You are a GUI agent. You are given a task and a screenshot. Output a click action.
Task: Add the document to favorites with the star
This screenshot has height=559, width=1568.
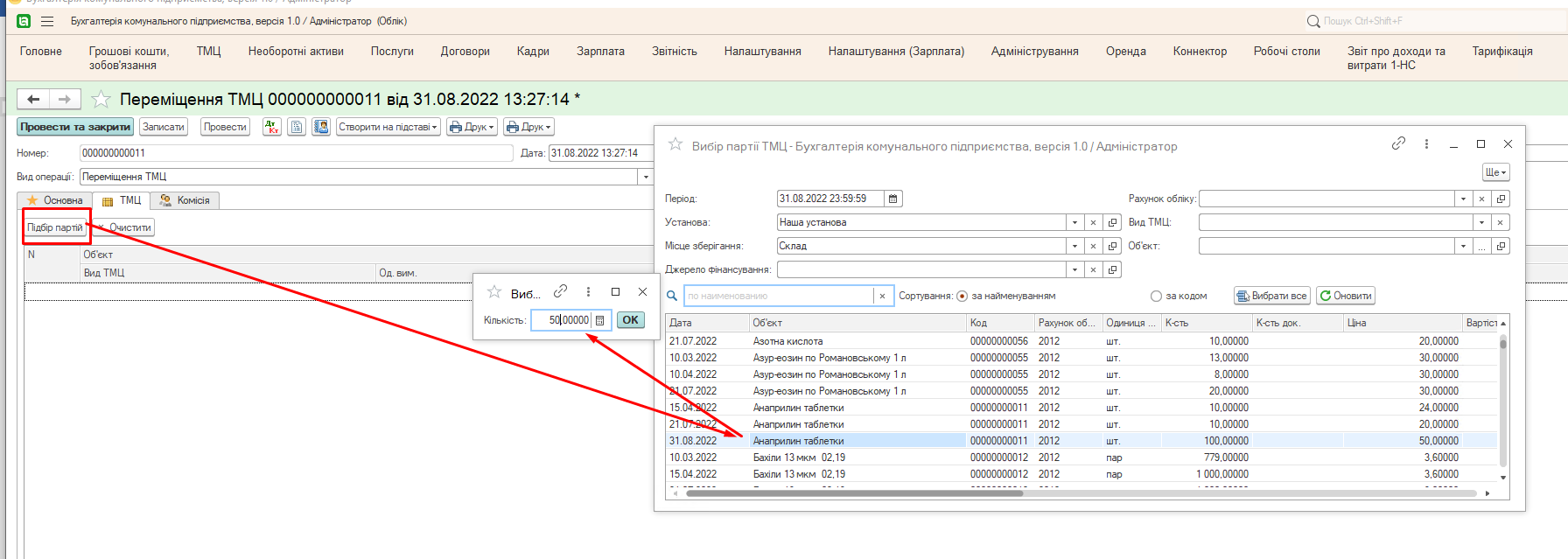(x=101, y=99)
